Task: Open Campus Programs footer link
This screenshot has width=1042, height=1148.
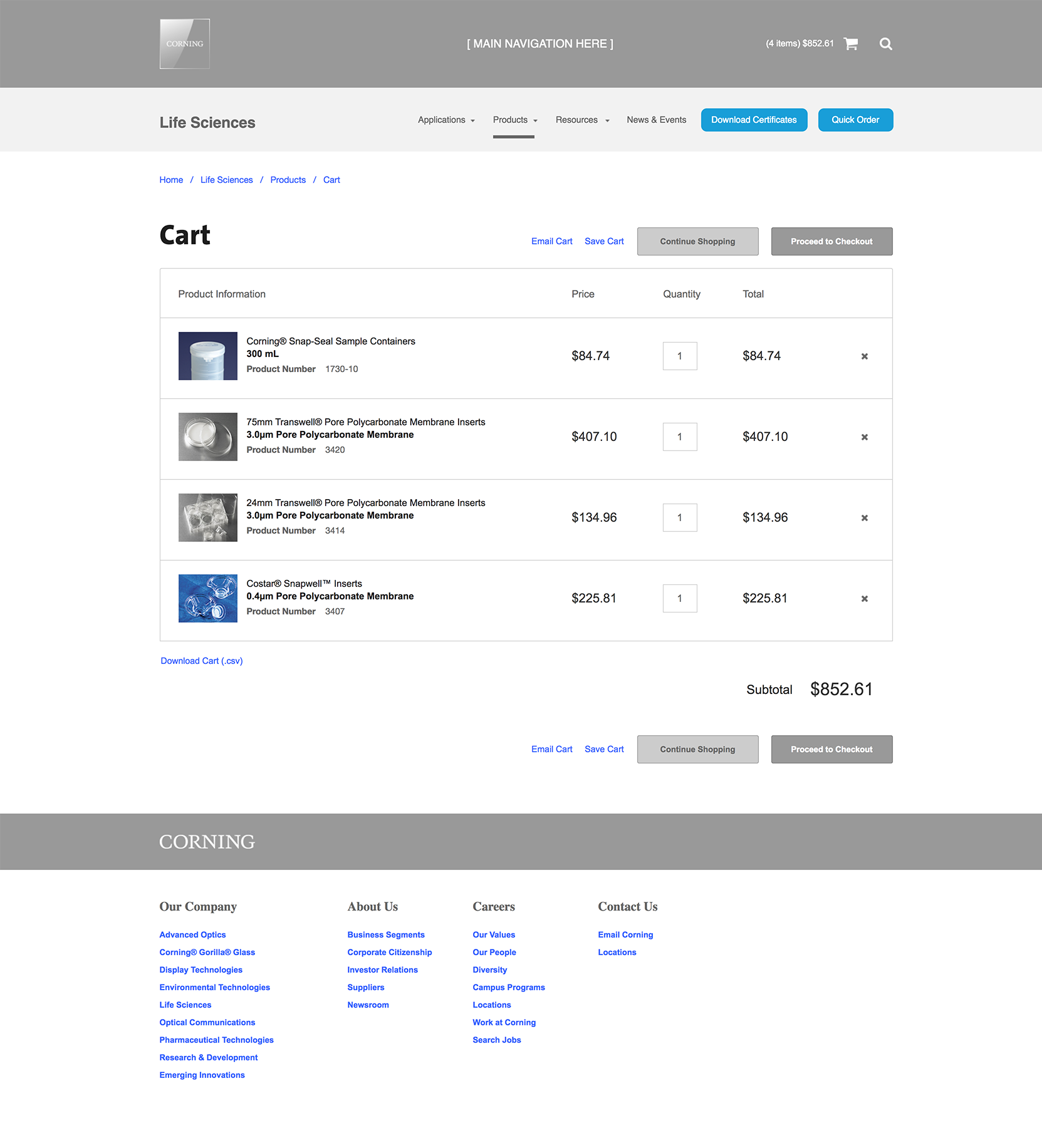Action: tap(509, 987)
